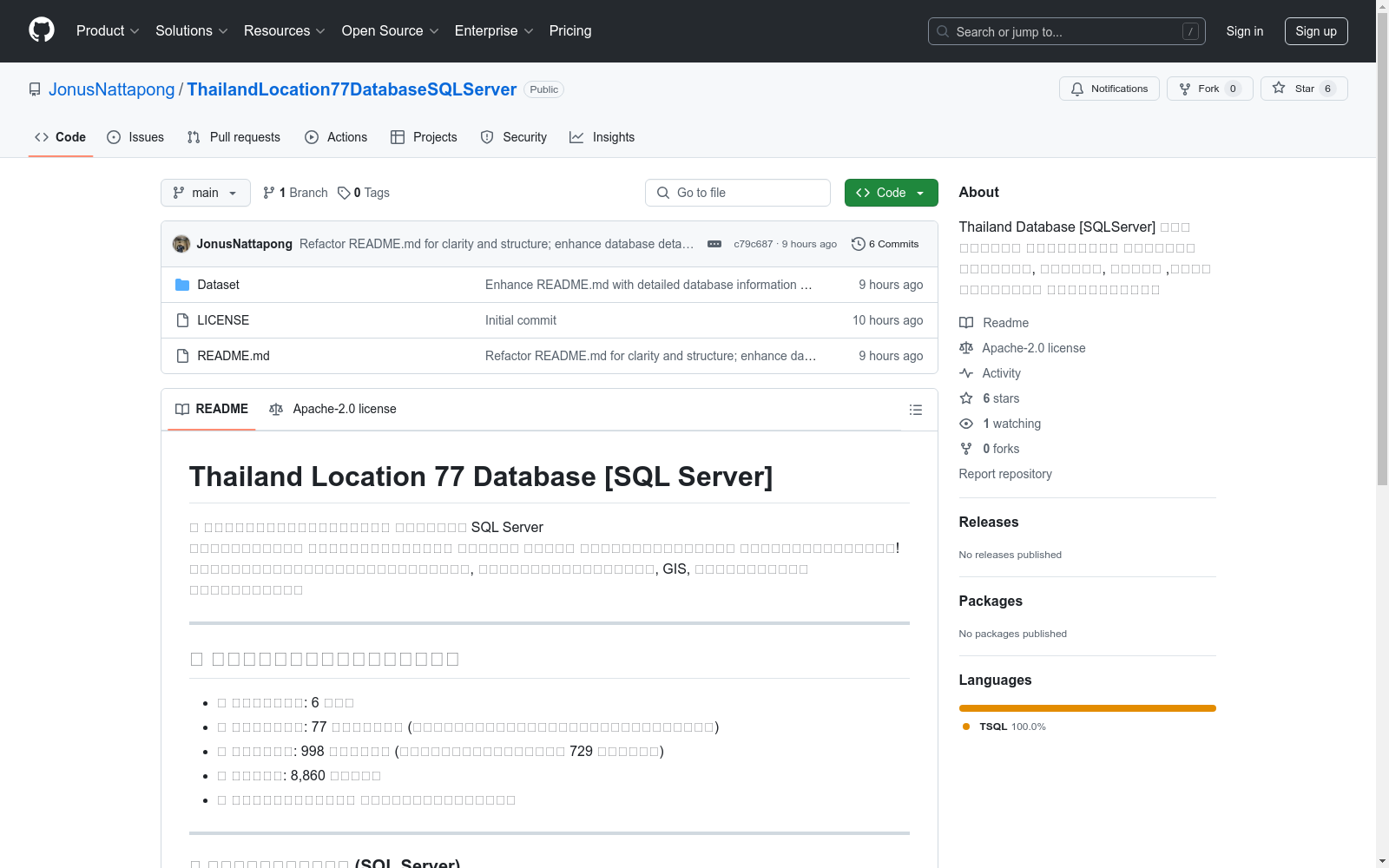Click the Go to file search box
This screenshot has width=1389, height=868.
pos(738,193)
